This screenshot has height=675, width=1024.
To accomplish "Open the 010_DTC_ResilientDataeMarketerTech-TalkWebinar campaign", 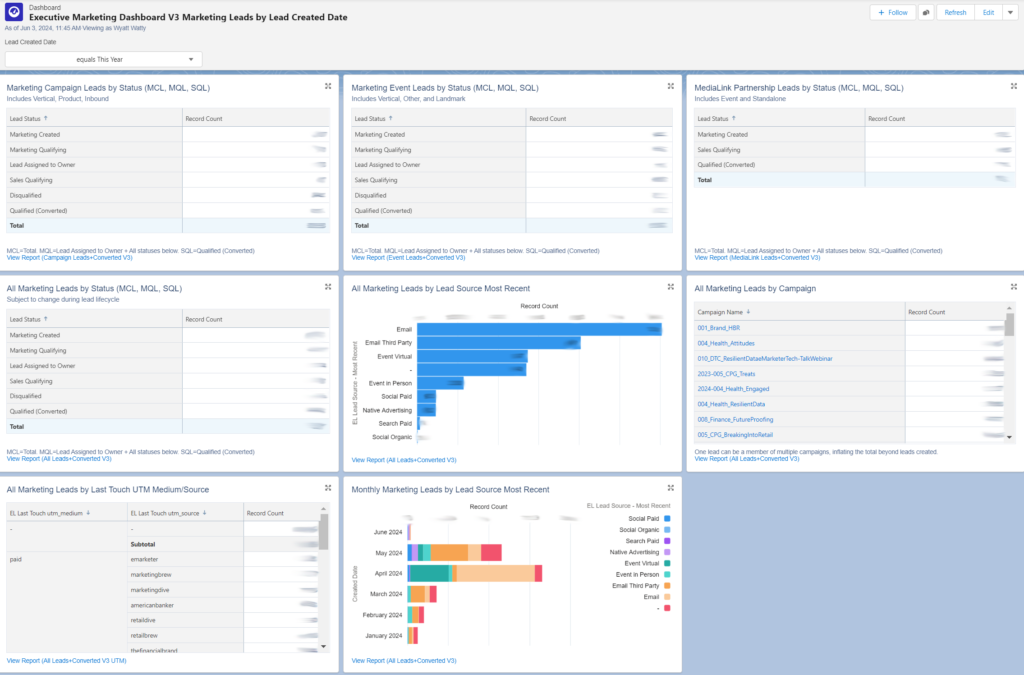I will (765, 358).
